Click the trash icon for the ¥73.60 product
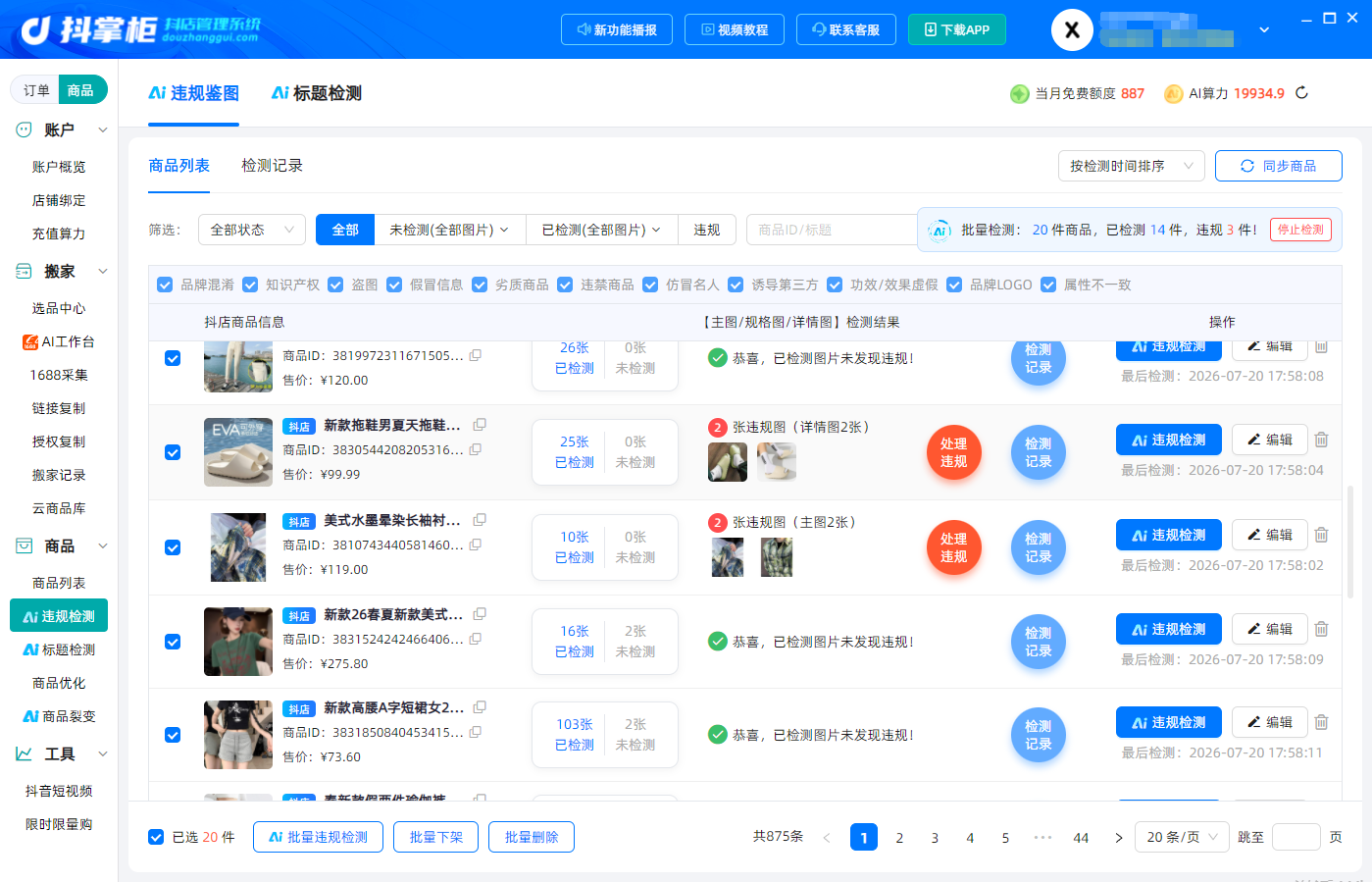 pos(1321,722)
